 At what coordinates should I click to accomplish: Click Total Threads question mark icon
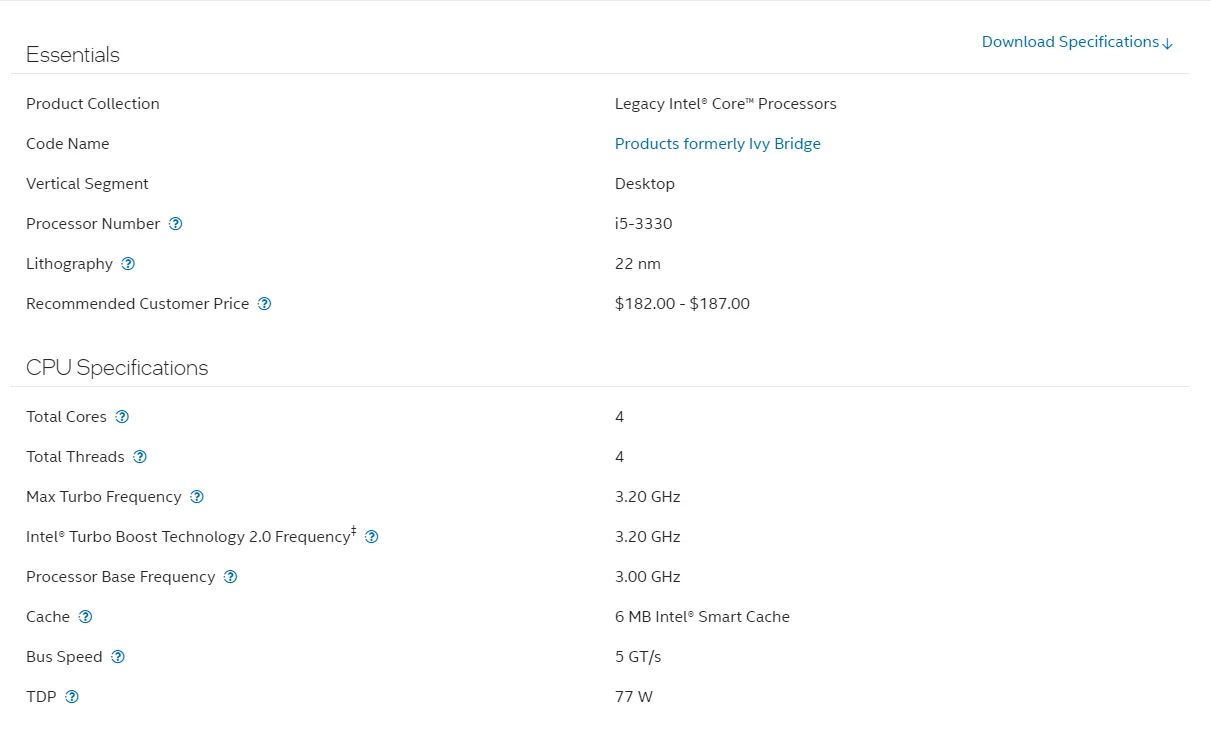click(140, 457)
